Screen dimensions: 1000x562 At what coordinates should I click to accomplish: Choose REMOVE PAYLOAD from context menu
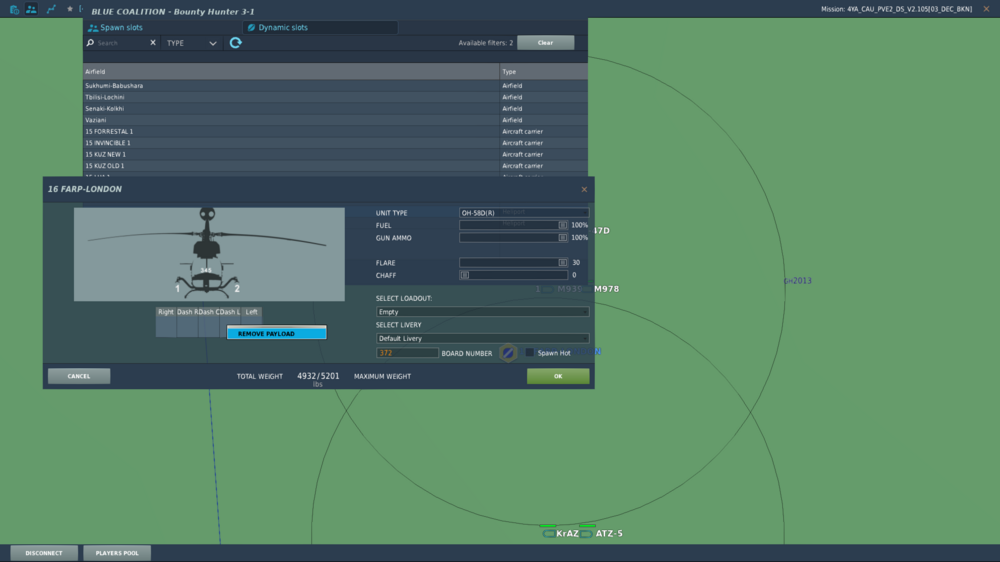[x=276, y=334]
